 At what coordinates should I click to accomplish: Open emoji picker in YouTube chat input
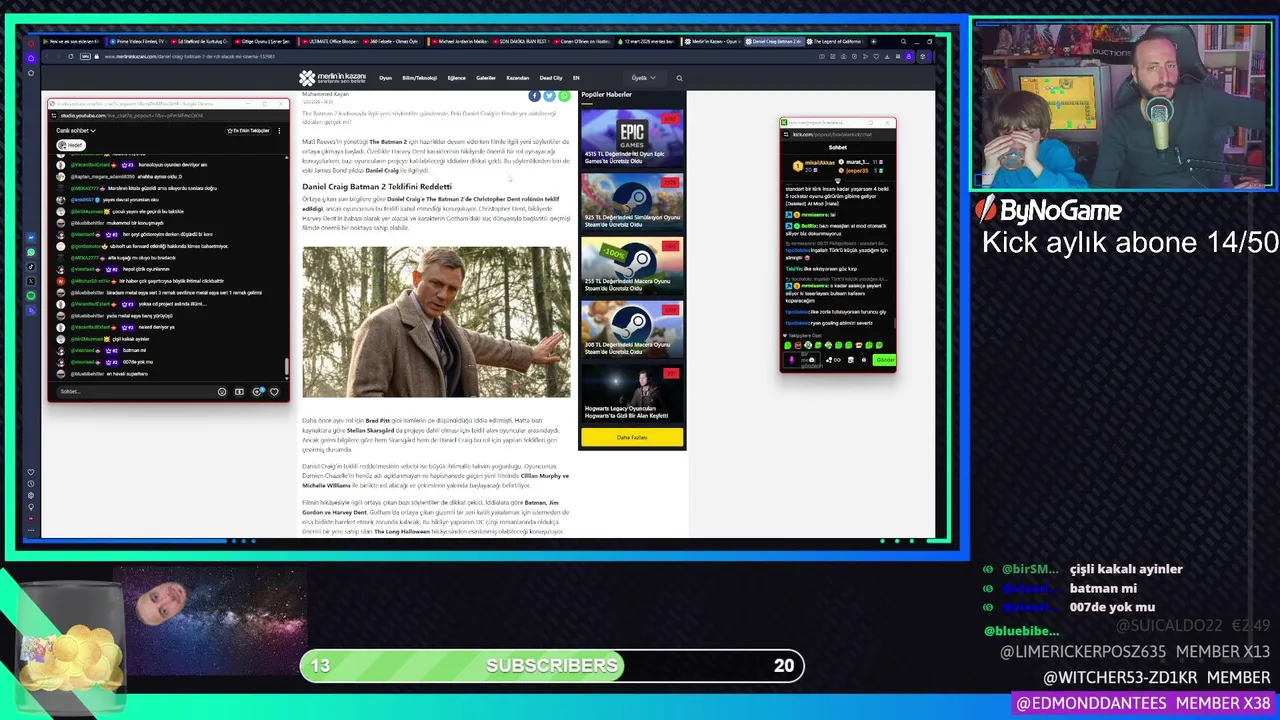click(222, 391)
